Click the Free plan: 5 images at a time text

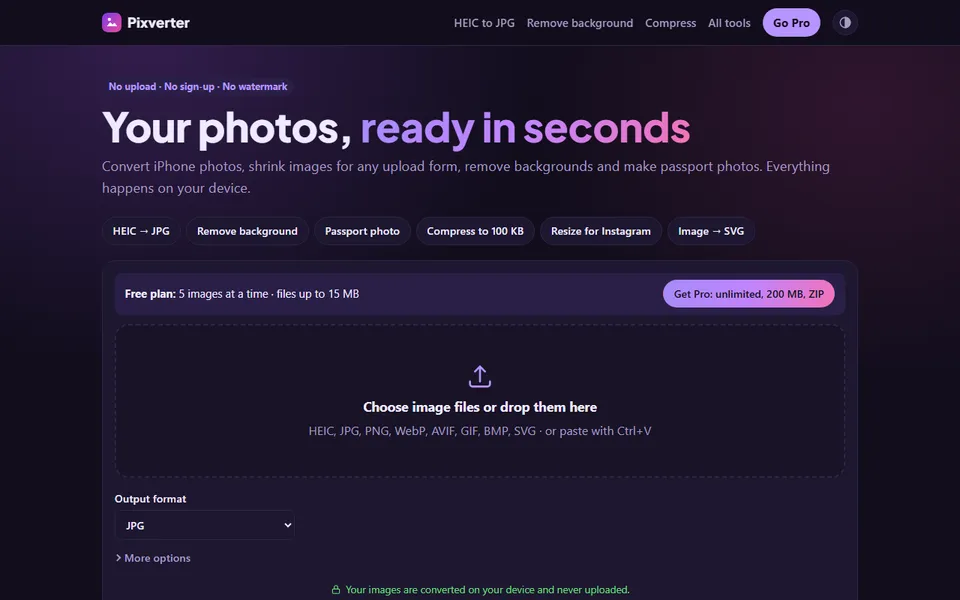coord(242,294)
